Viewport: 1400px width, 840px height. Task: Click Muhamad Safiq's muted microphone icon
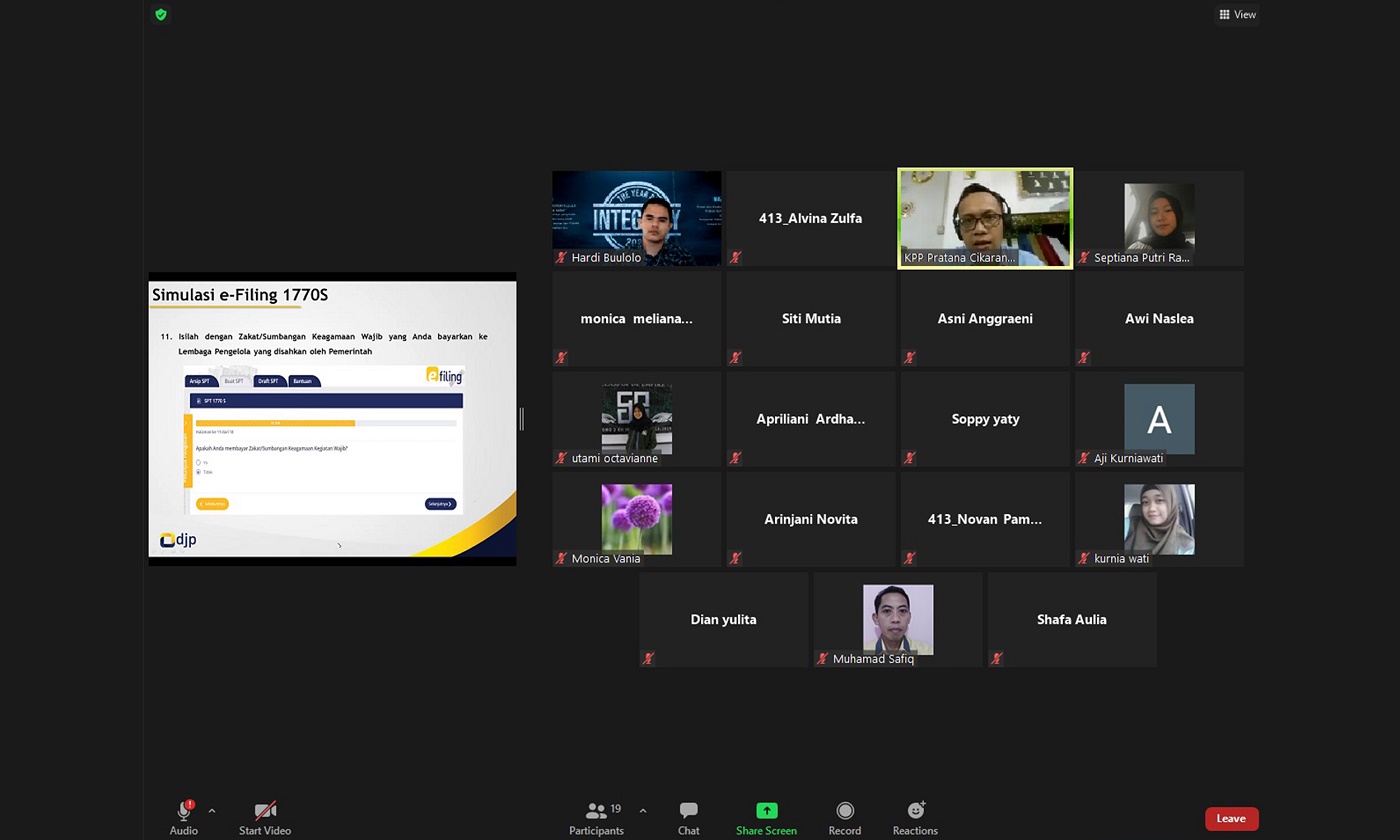tap(822, 659)
